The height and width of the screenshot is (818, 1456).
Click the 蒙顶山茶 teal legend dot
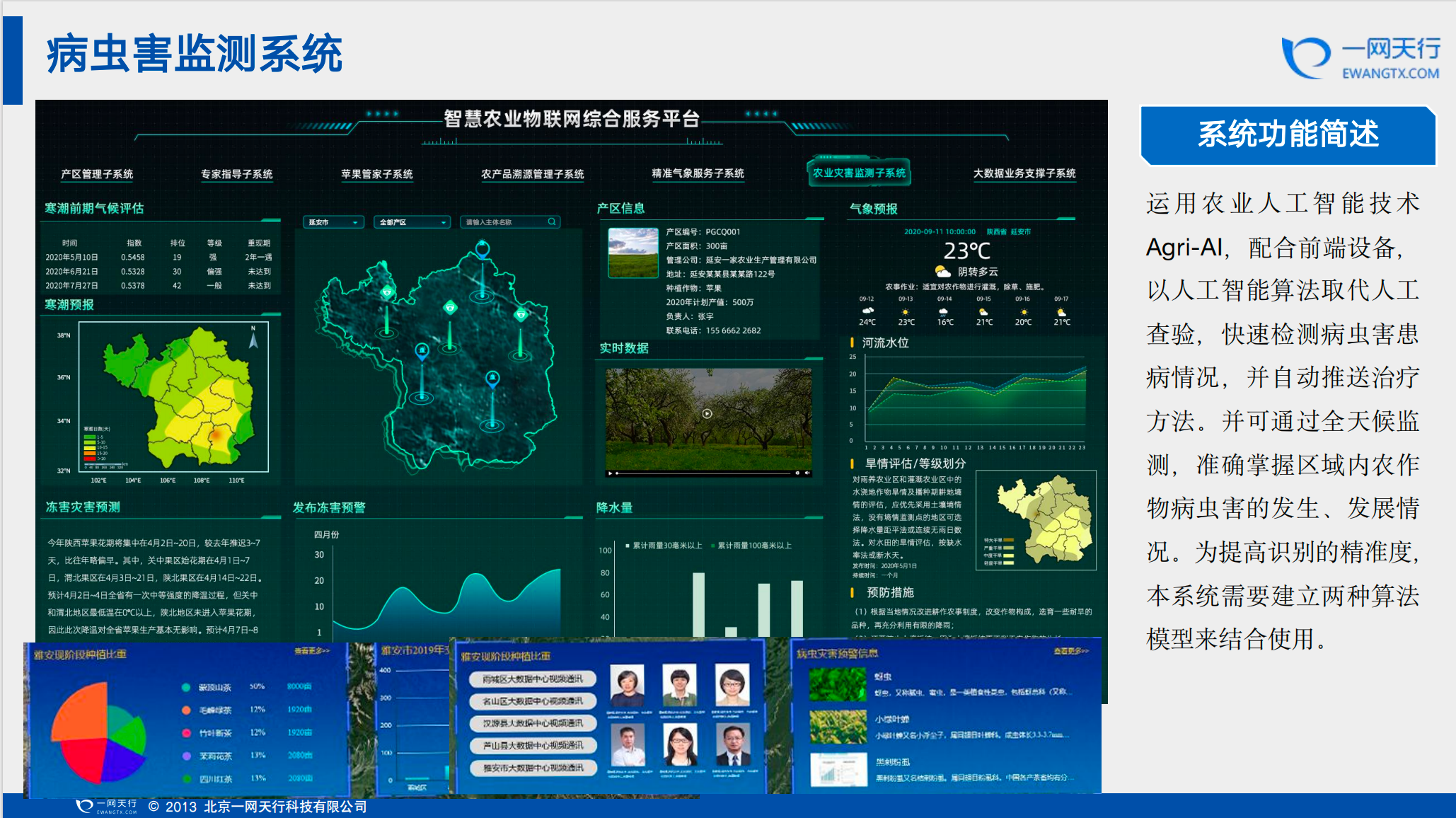pyautogui.click(x=186, y=687)
